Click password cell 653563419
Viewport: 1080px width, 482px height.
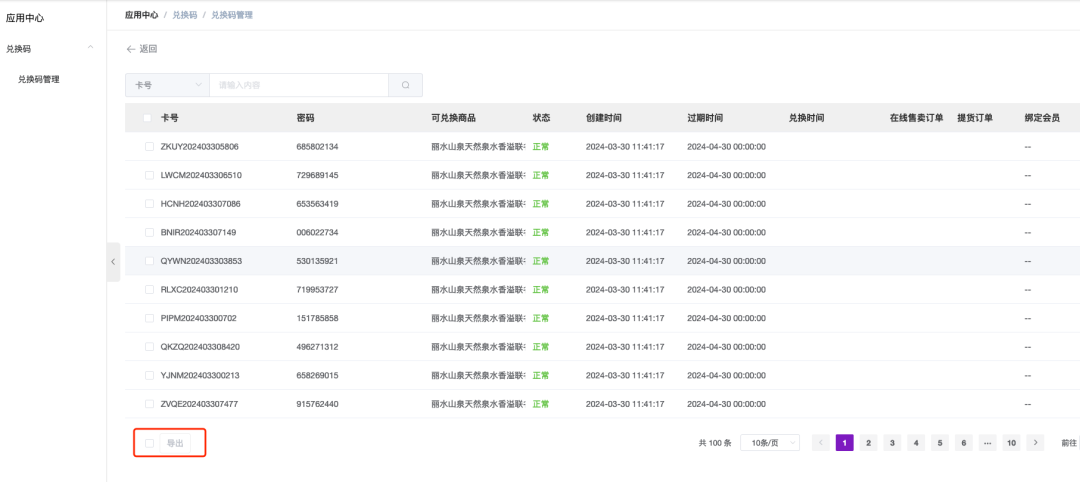[x=318, y=204]
